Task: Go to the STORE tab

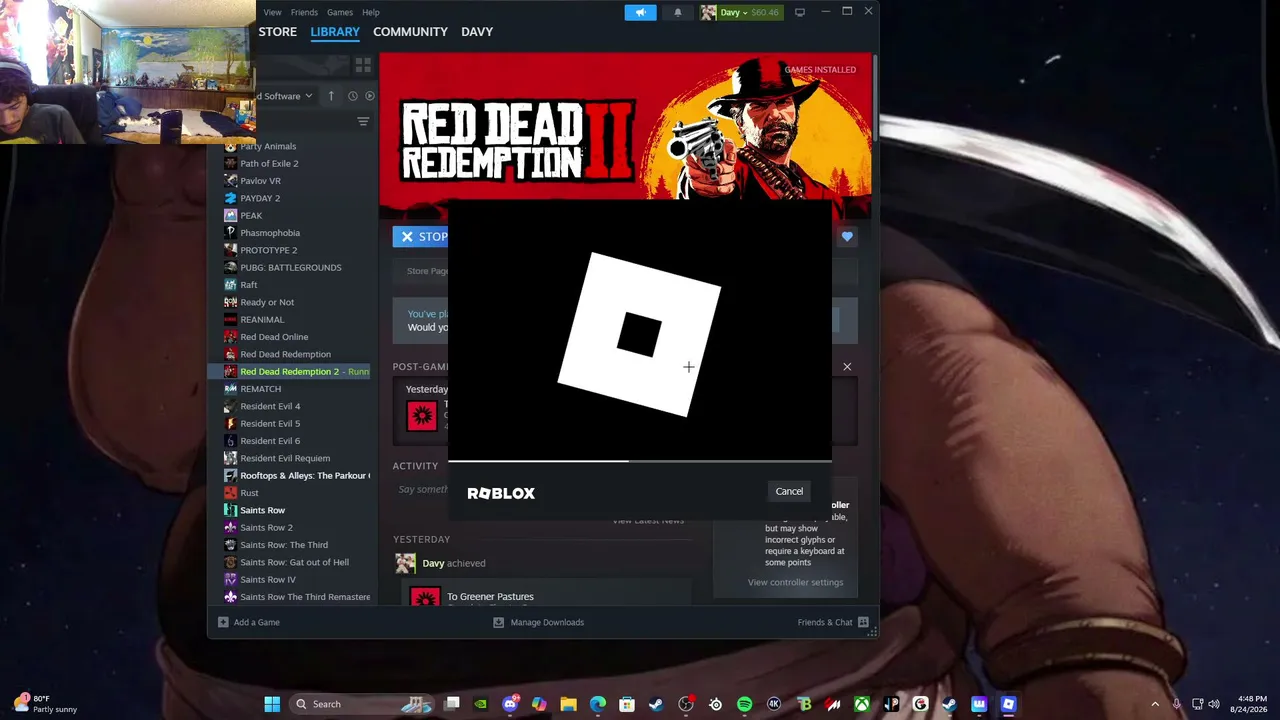Action: click(x=278, y=32)
